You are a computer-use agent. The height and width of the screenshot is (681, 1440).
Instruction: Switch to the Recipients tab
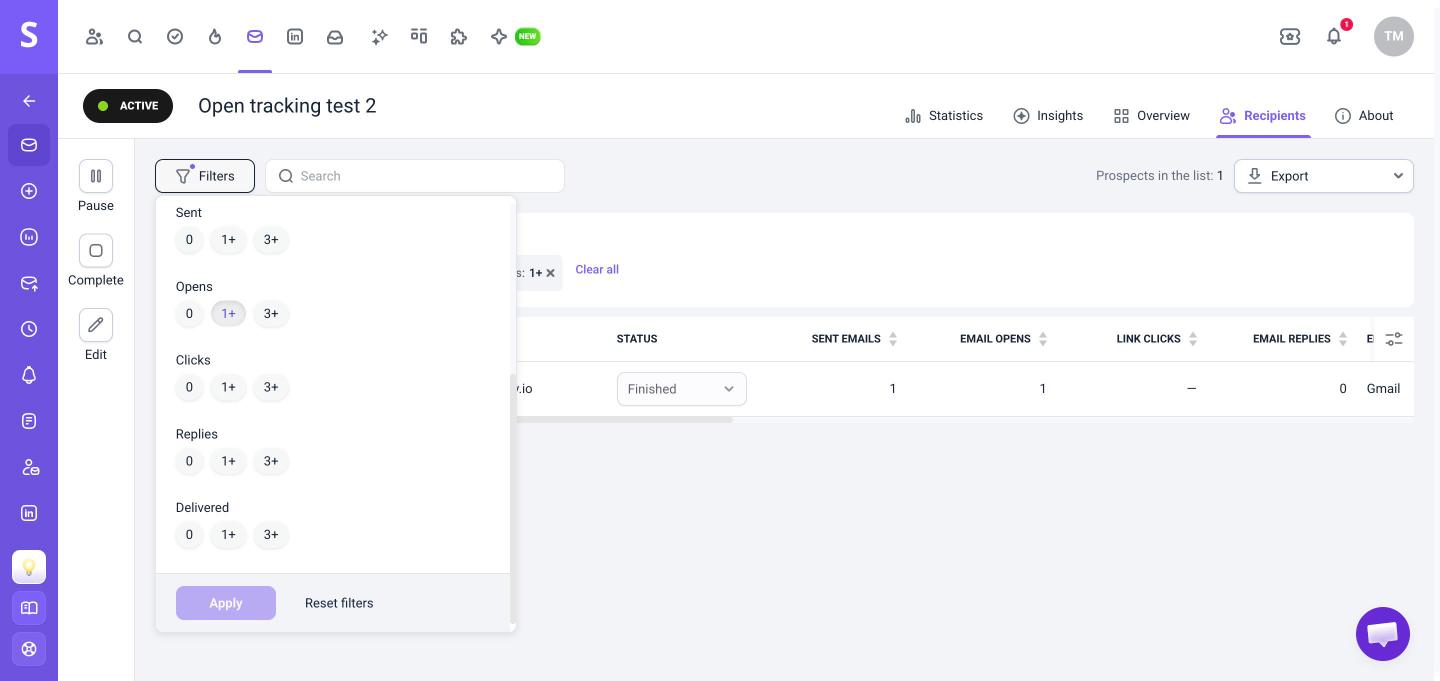click(1263, 116)
